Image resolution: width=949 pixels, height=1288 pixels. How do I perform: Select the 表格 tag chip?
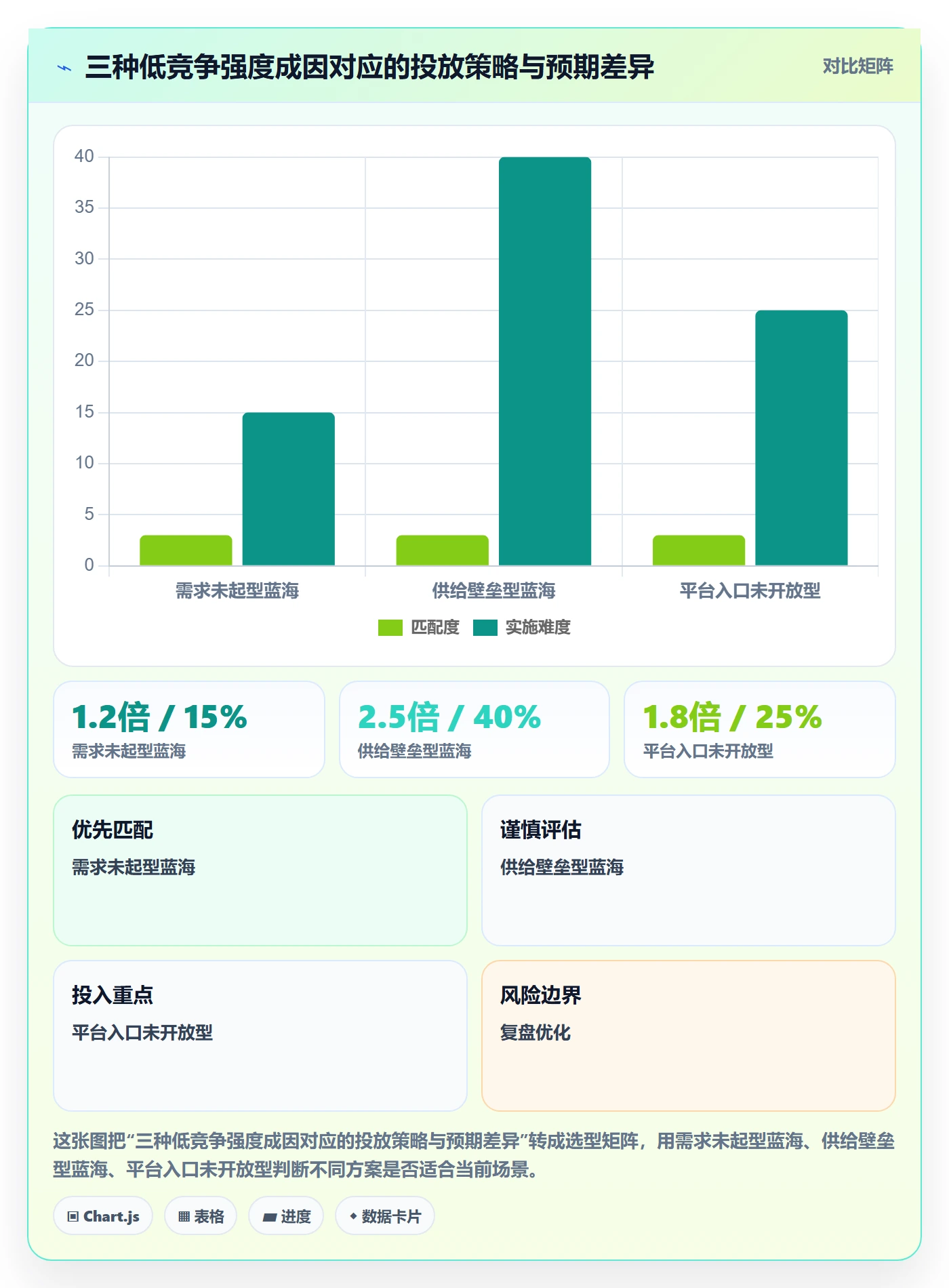(201, 1216)
